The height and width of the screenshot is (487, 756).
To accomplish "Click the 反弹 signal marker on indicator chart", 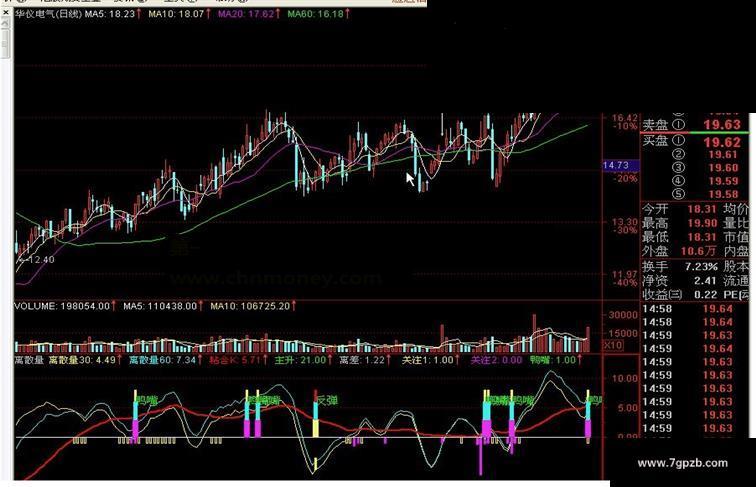I will click(x=327, y=400).
